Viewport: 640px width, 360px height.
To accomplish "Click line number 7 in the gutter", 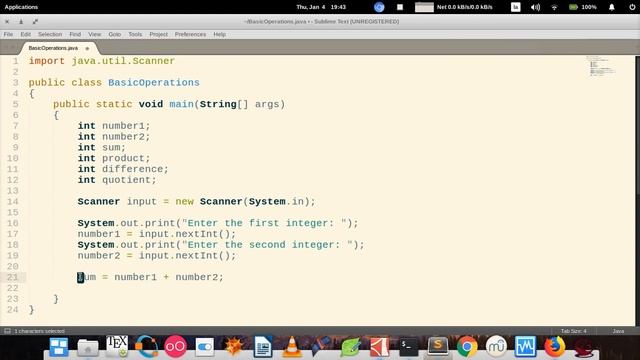I will pyautogui.click(x=16, y=126).
